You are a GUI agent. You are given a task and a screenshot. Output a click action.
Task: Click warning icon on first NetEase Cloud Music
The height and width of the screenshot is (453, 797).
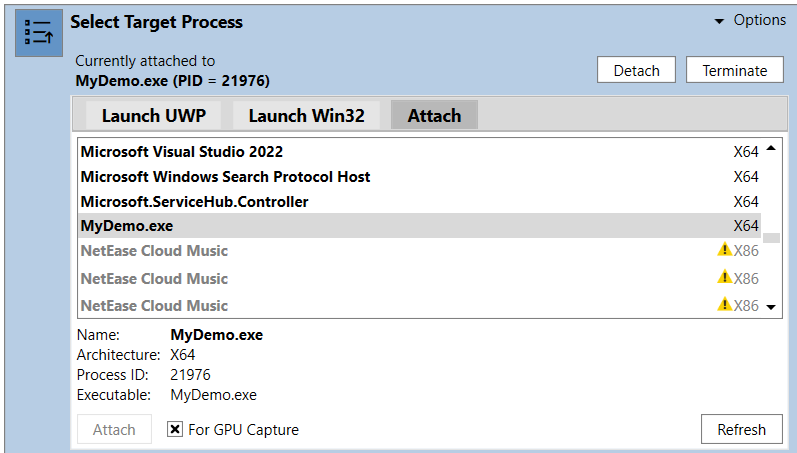[x=724, y=249]
